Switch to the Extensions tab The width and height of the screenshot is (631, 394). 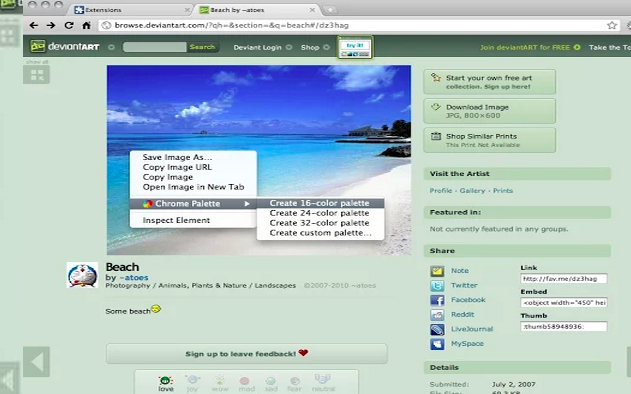(x=132, y=10)
